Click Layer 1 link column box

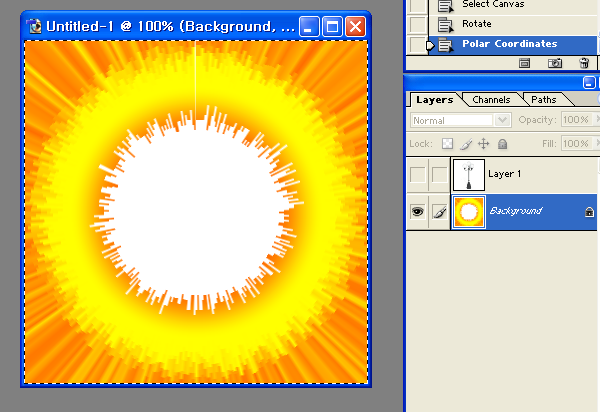point(440,174)
